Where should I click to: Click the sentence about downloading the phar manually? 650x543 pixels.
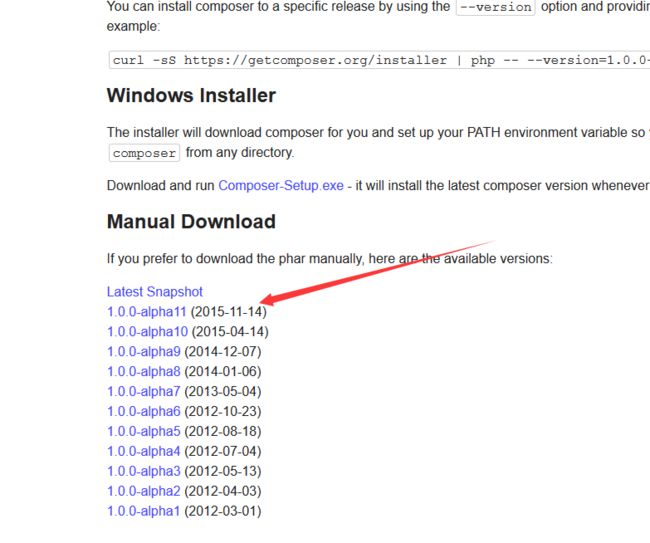[x=330, y=259]
